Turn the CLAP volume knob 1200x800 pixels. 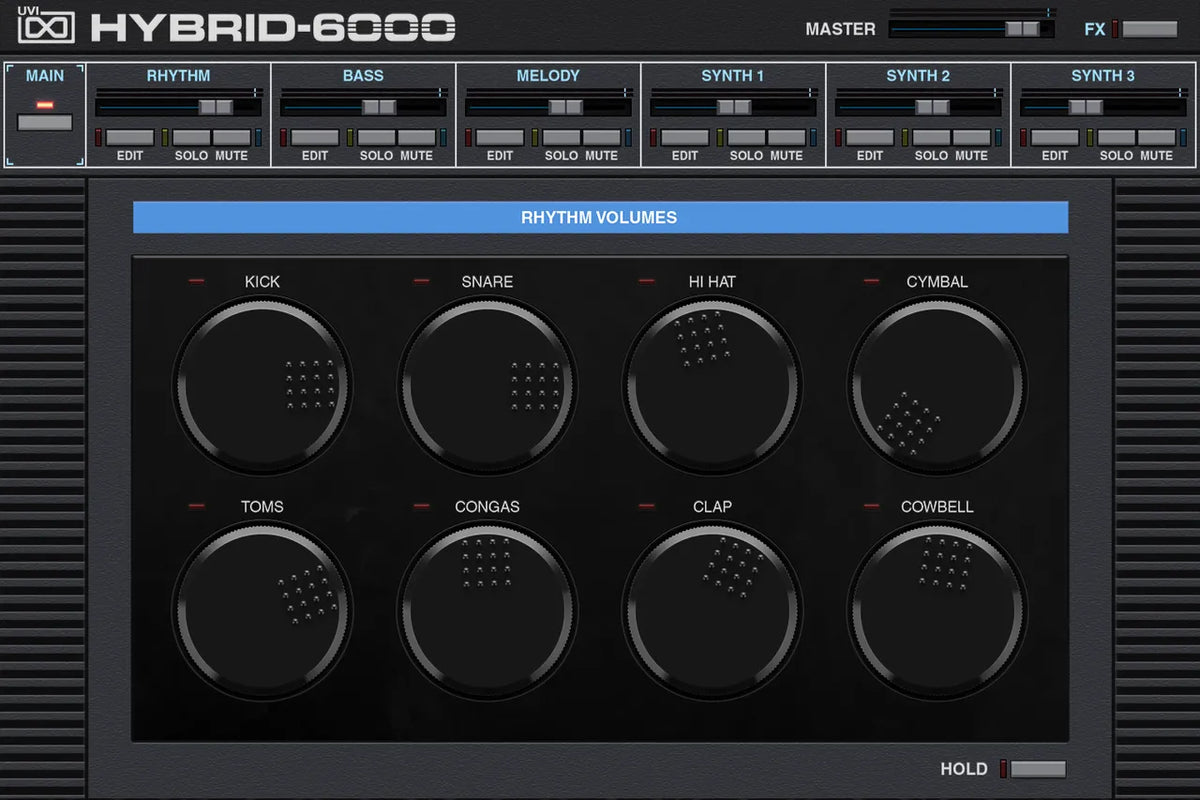[x=712, y=608]
